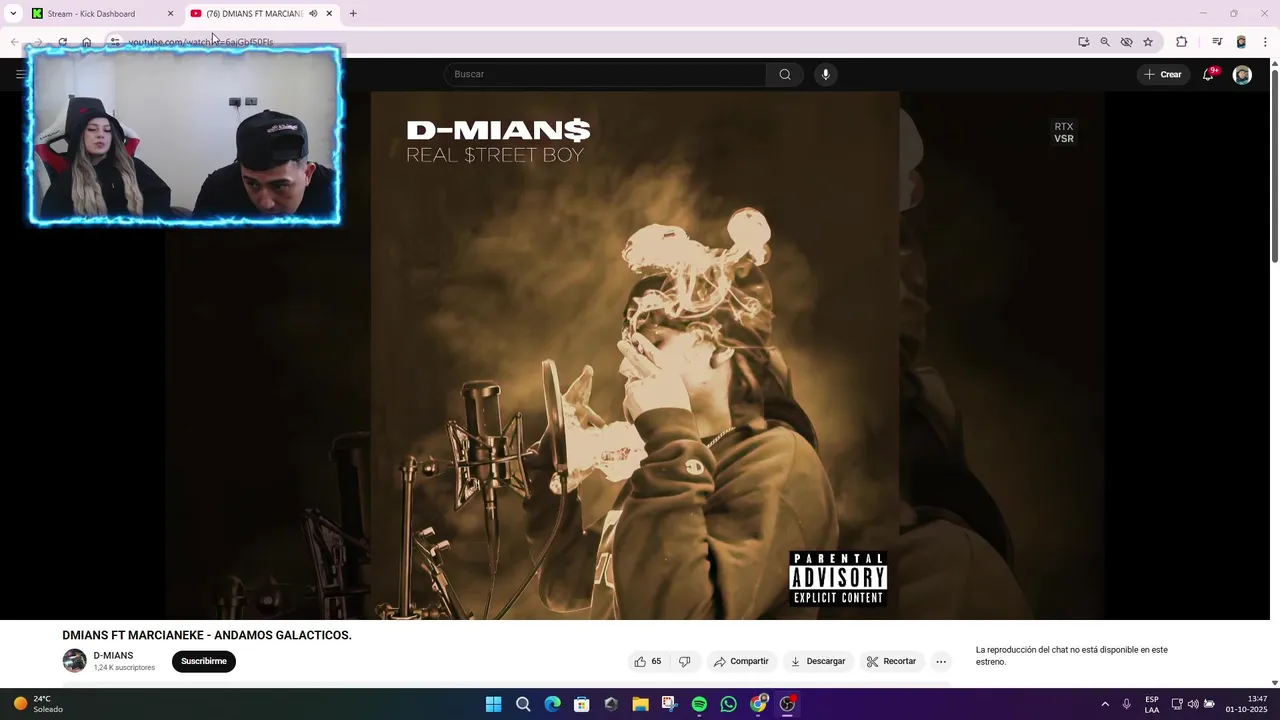Change ESP LAA keyboard language
1280x720 pixels.
[x=1152, y=704]
